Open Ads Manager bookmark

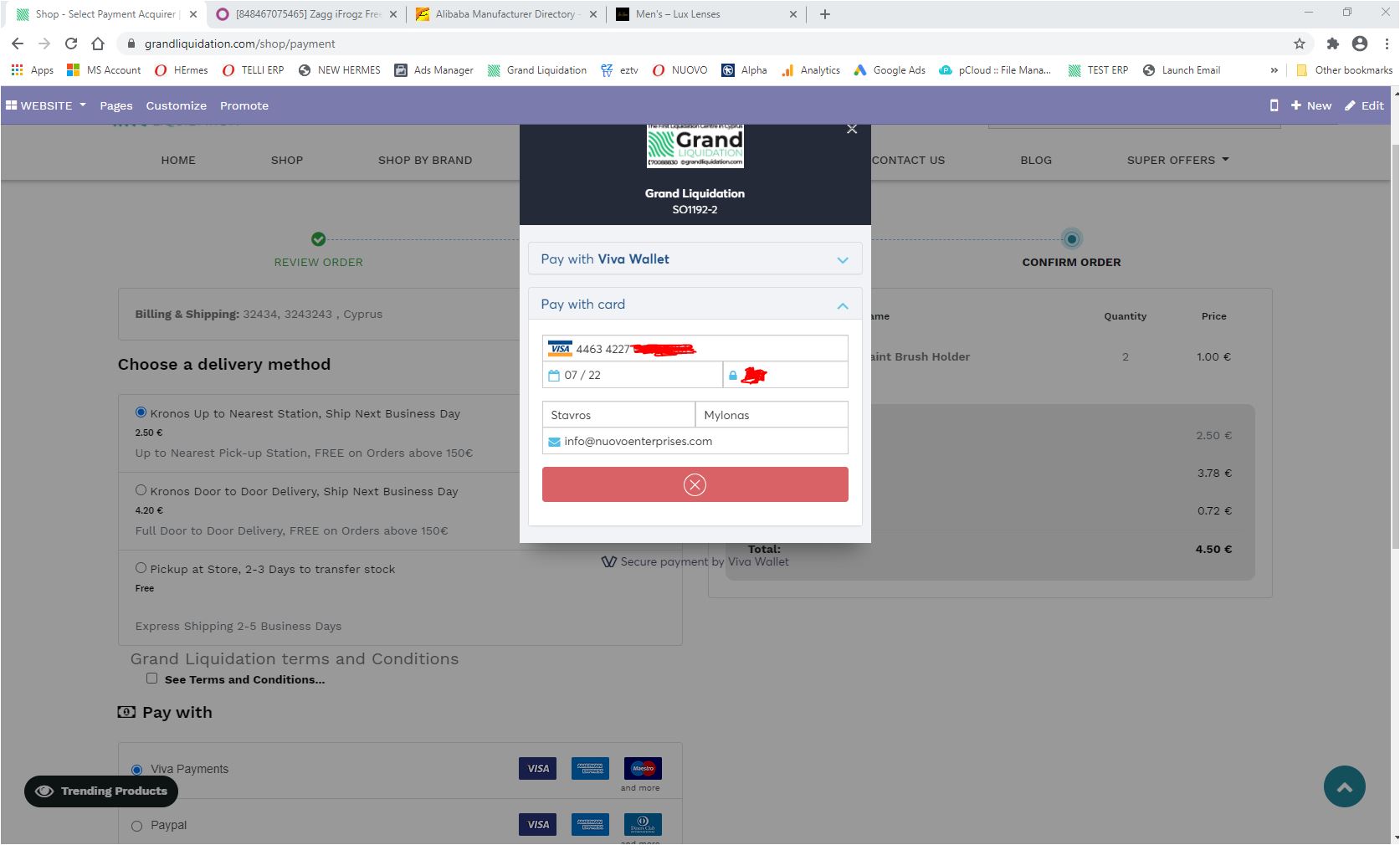[x=434, y=70]
